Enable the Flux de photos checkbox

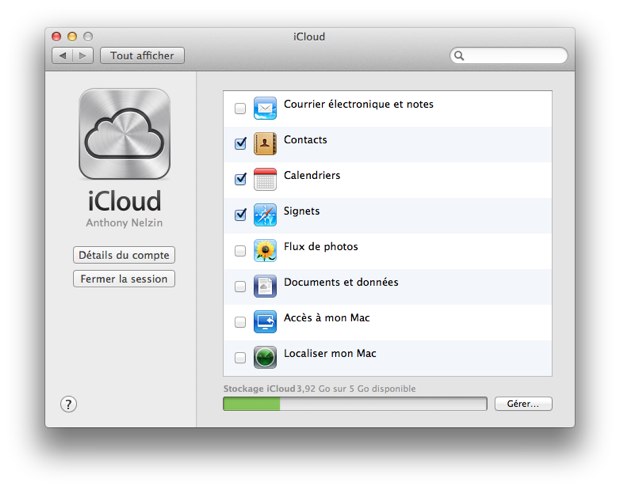click(x=240, y=251)
